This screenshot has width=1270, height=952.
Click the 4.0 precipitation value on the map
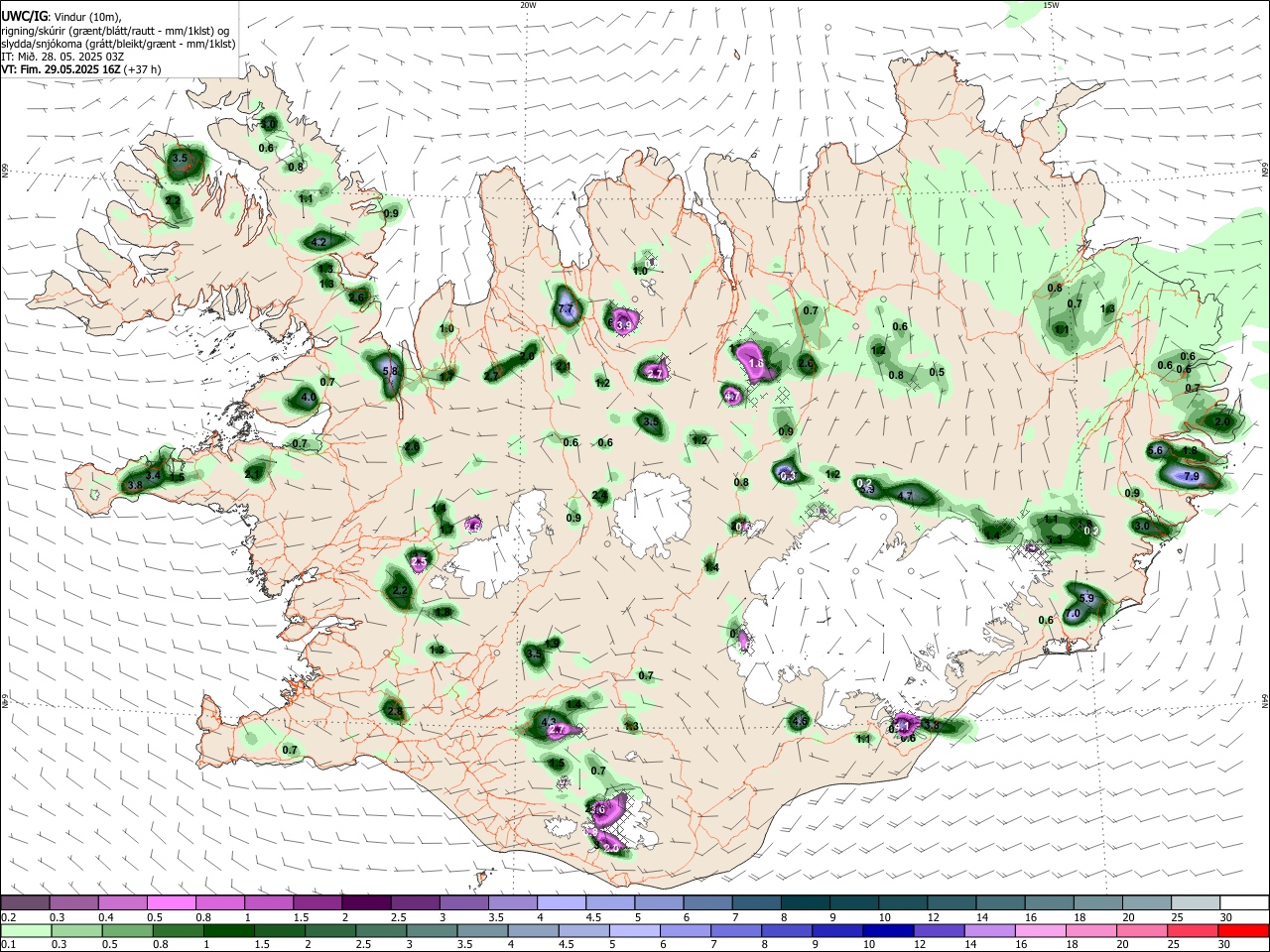(x=308, y=398)
